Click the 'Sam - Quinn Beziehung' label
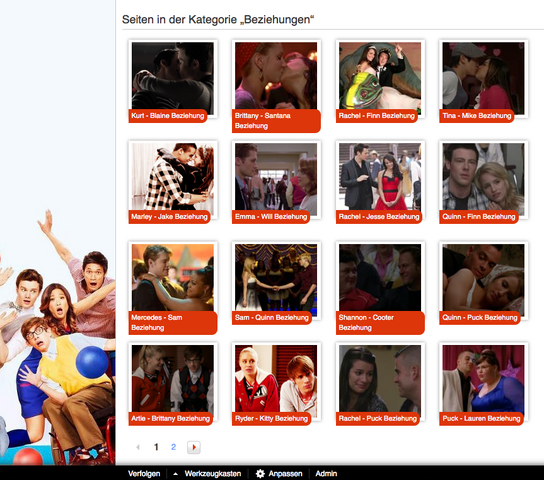 [272, 318]
